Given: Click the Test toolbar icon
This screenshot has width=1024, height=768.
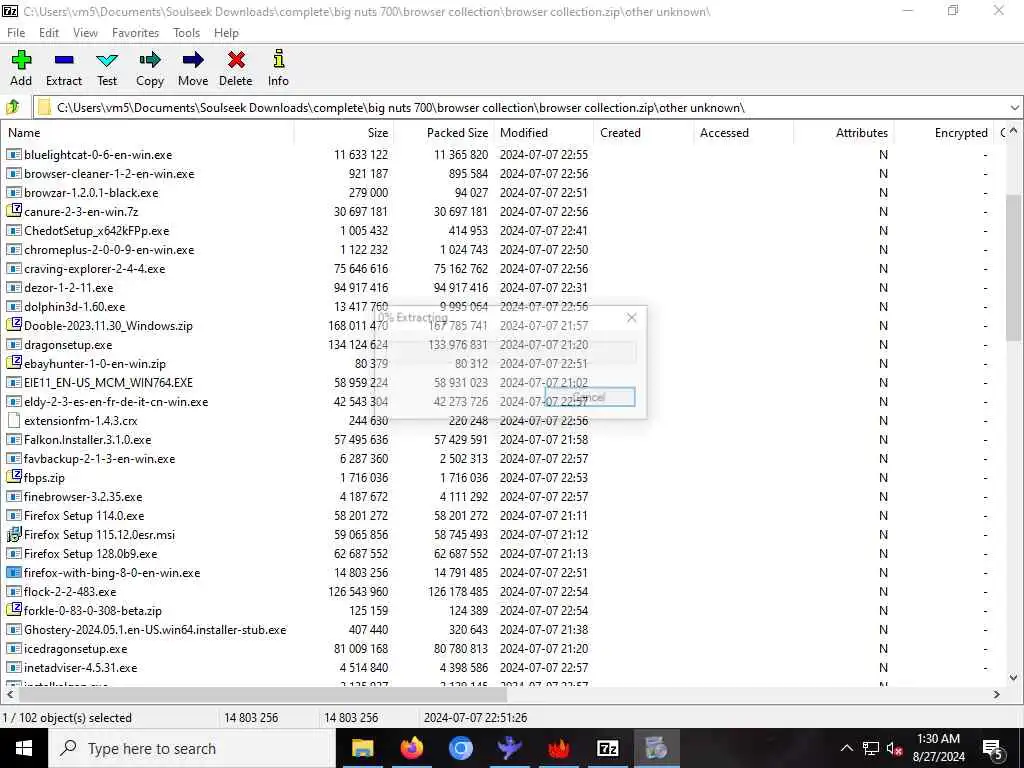Looking at the screenshot, I should (x=107, y=60).
